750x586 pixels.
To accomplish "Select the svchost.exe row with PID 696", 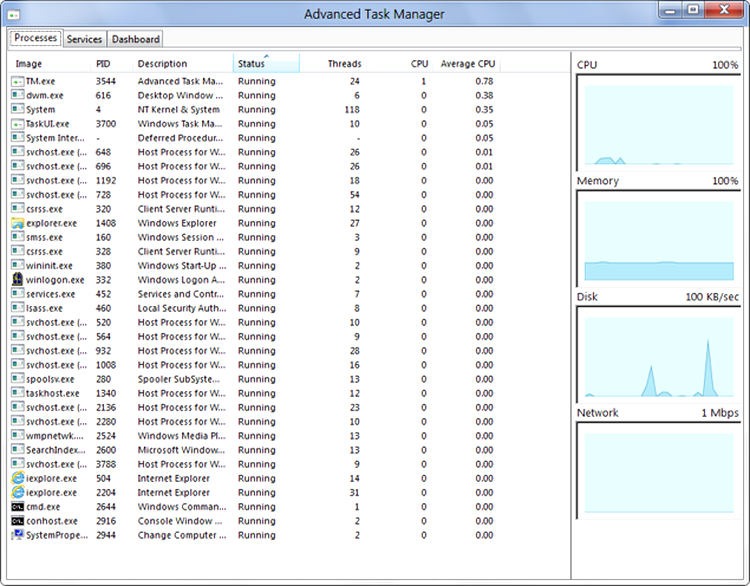I will click(x=254, y=166).
